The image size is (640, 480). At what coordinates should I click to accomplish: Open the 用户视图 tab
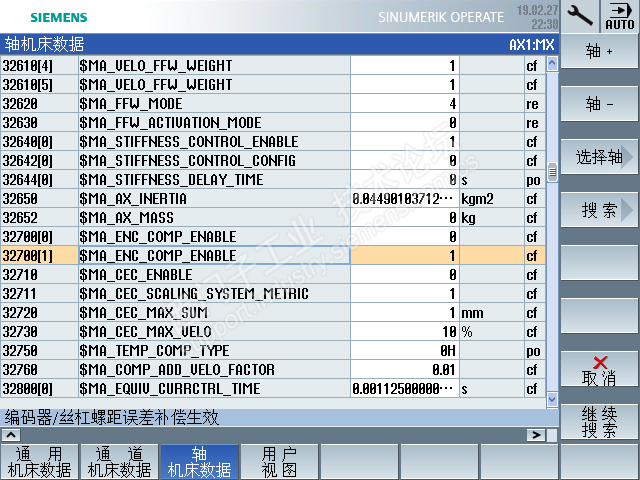pyautogui.click(x=279, y=462)
